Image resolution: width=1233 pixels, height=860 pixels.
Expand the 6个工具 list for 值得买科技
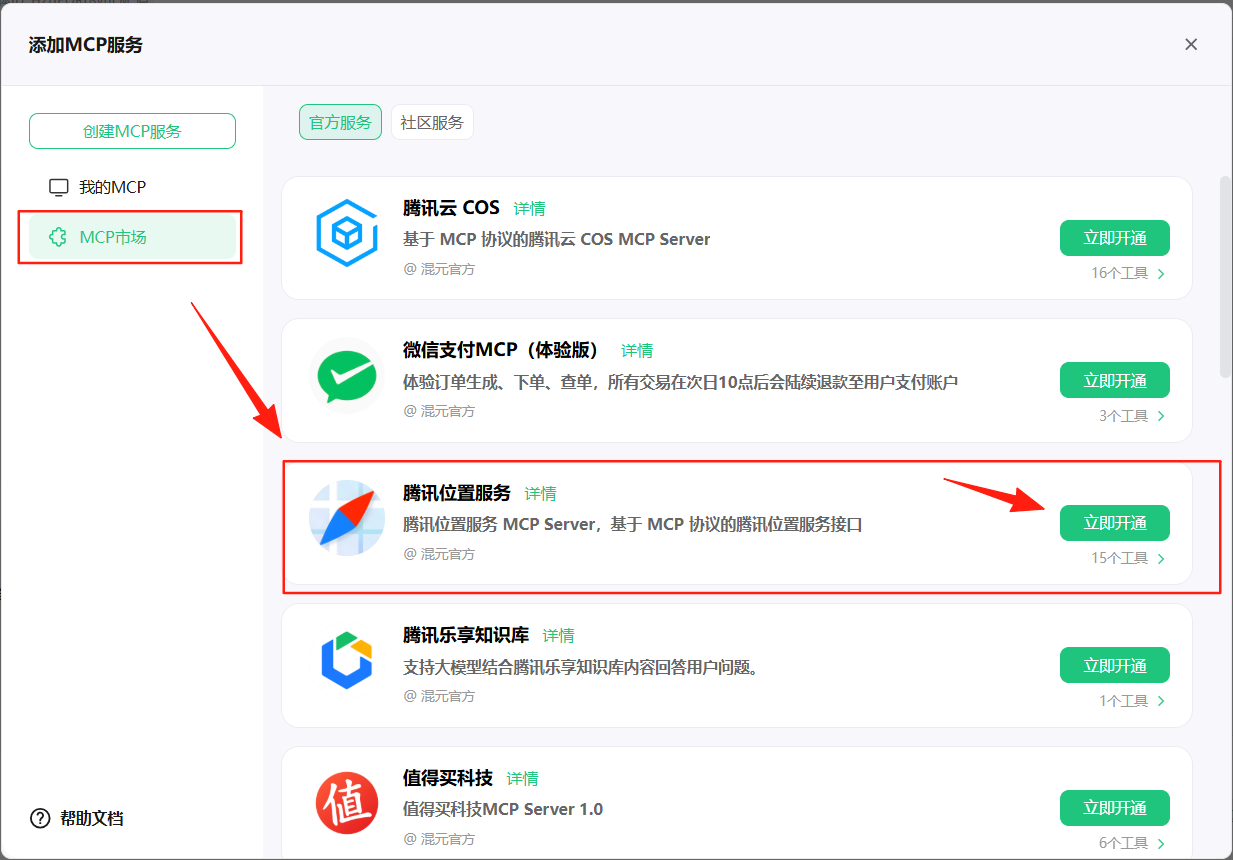coord(1132,843)
